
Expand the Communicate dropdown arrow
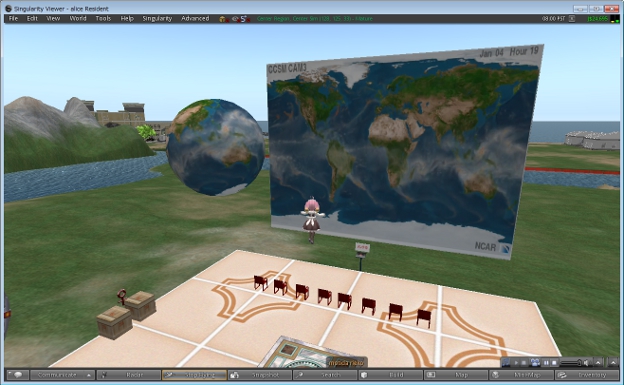click(89, 375)
